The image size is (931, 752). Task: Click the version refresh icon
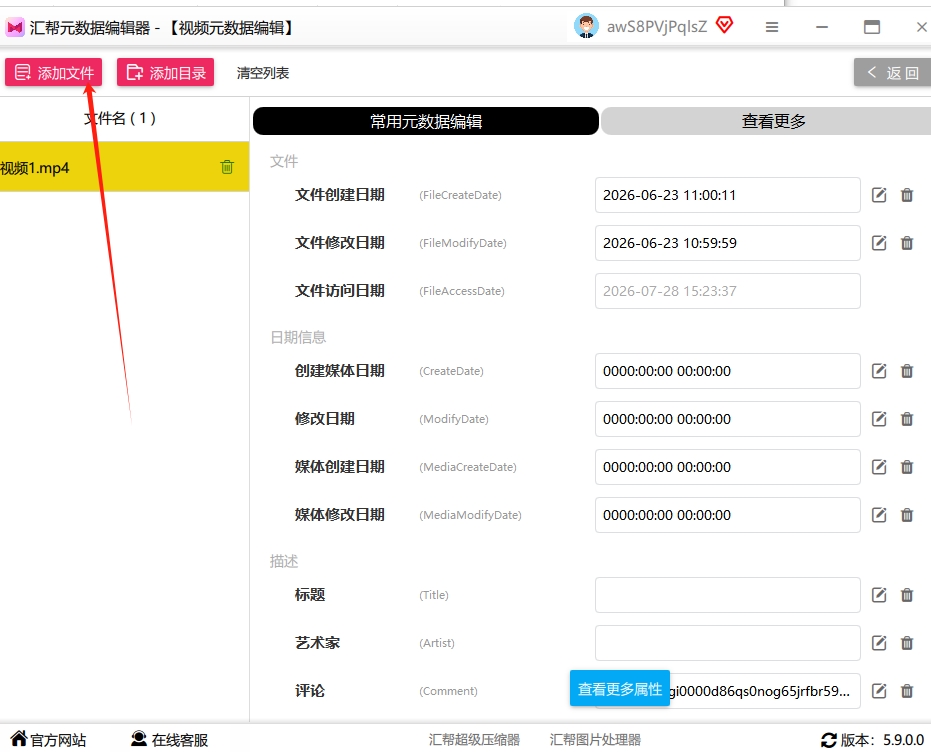click(x=829, y=740)
